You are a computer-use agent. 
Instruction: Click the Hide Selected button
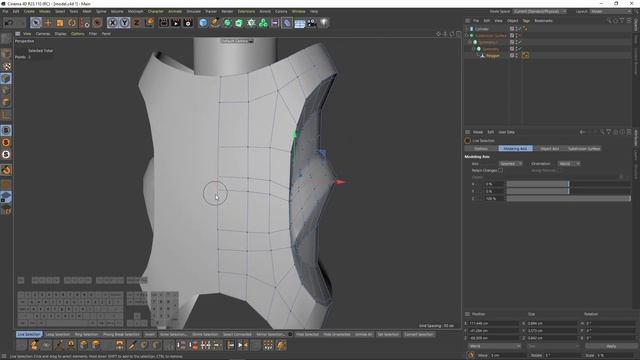(307, 334)
